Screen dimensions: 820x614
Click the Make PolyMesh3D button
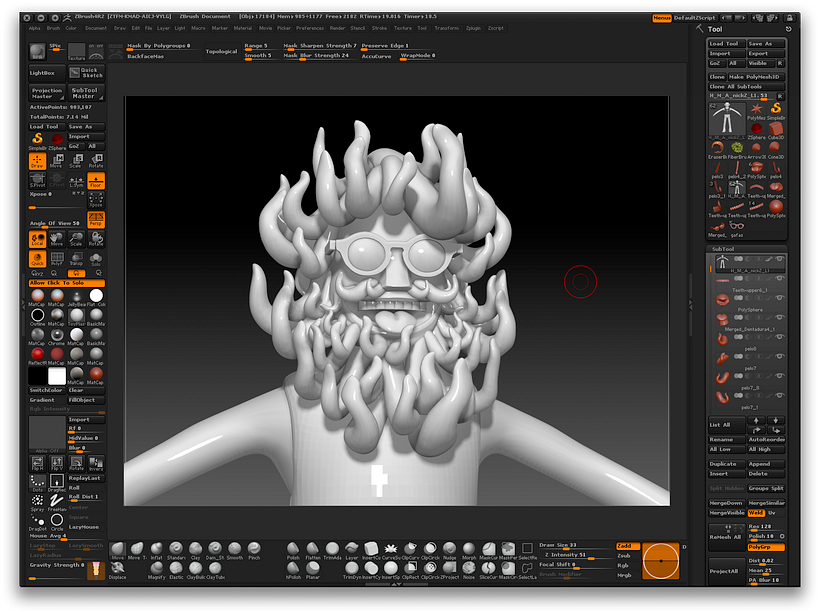756,77
